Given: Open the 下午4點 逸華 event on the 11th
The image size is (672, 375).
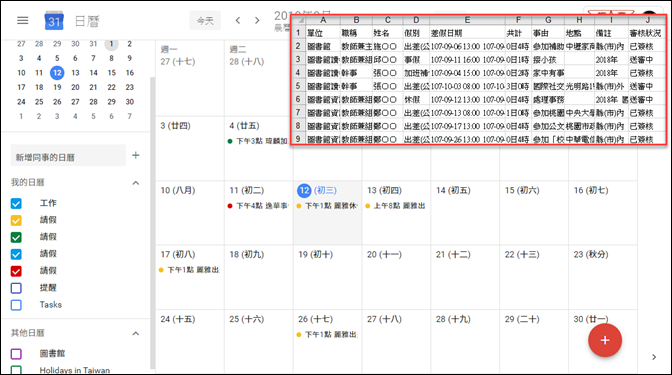Looking at the screenshot, I should [258, 206].
